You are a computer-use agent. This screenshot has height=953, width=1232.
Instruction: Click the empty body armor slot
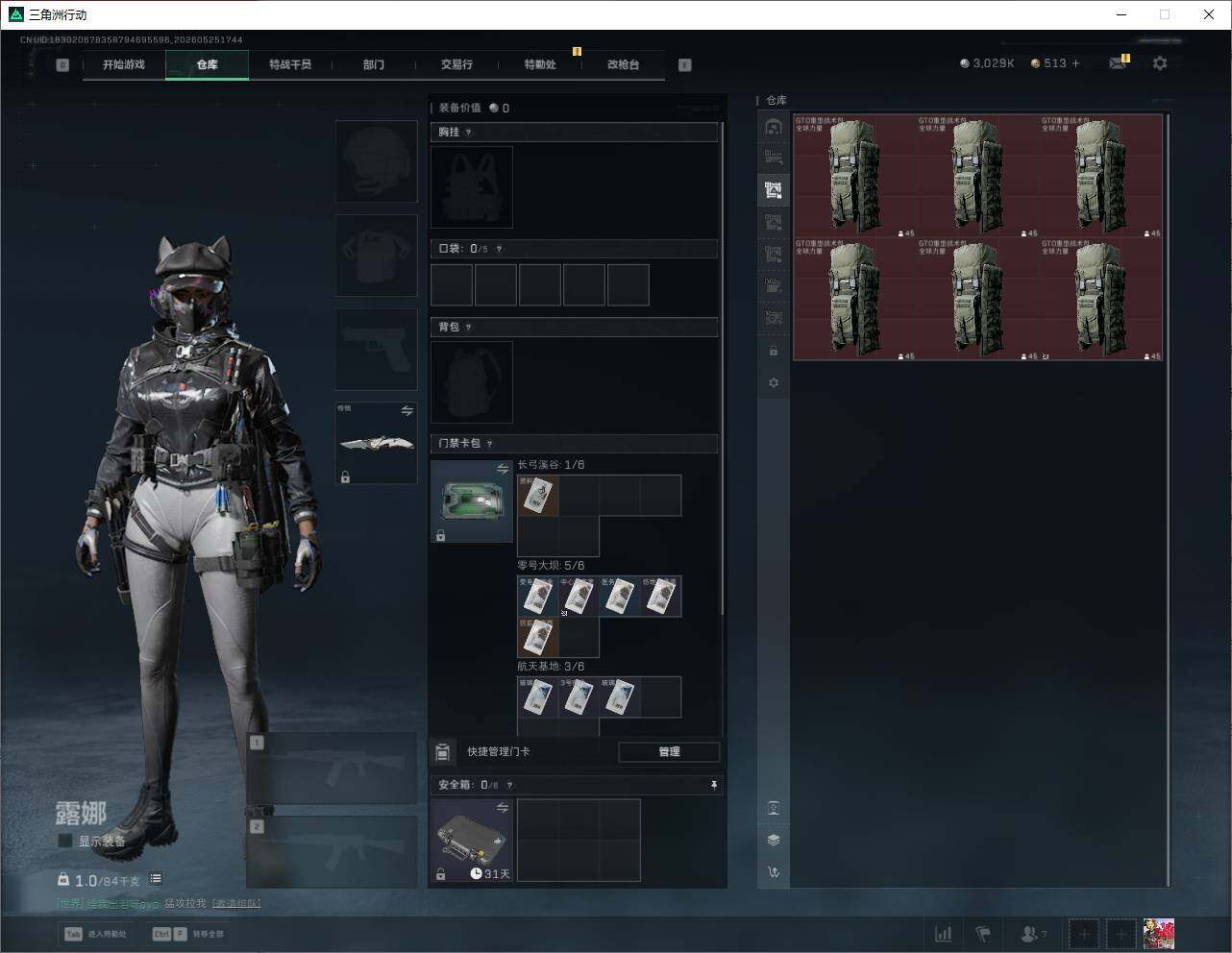(x=377, y=255)
